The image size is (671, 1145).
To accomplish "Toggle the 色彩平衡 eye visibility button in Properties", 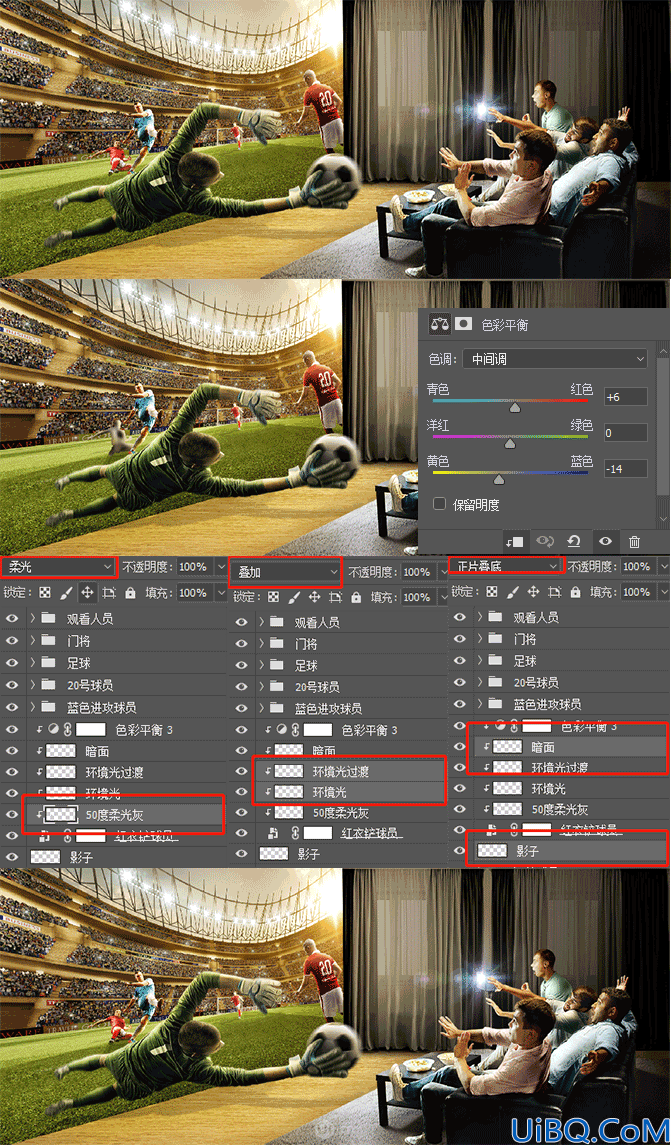I will coord(605,541).
